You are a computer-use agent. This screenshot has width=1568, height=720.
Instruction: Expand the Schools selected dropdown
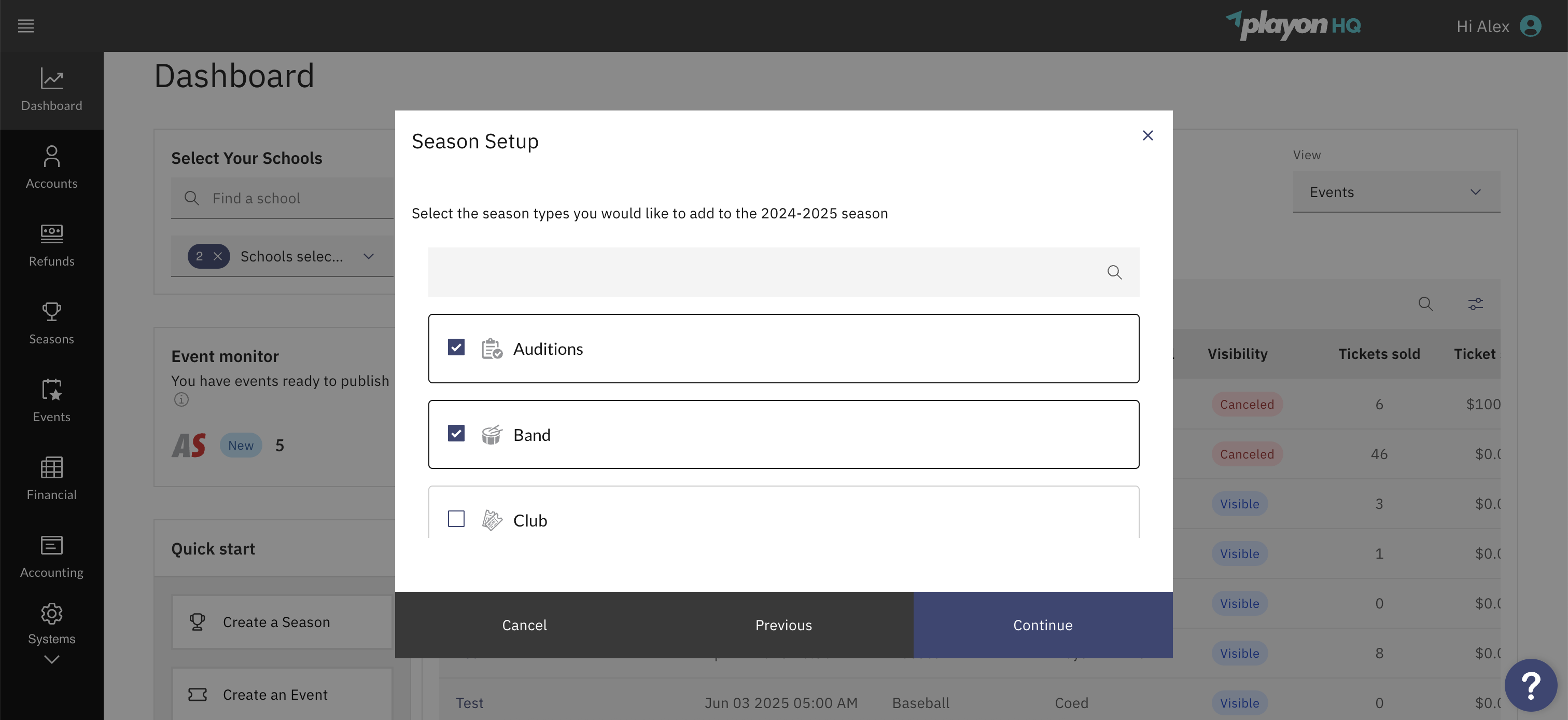click(x=368, y=256)
